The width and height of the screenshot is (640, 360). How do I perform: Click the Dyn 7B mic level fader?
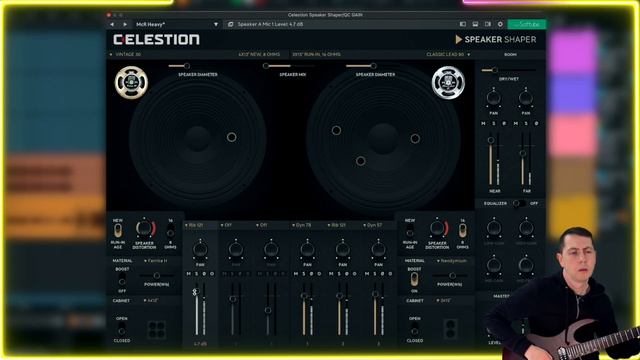304,296
